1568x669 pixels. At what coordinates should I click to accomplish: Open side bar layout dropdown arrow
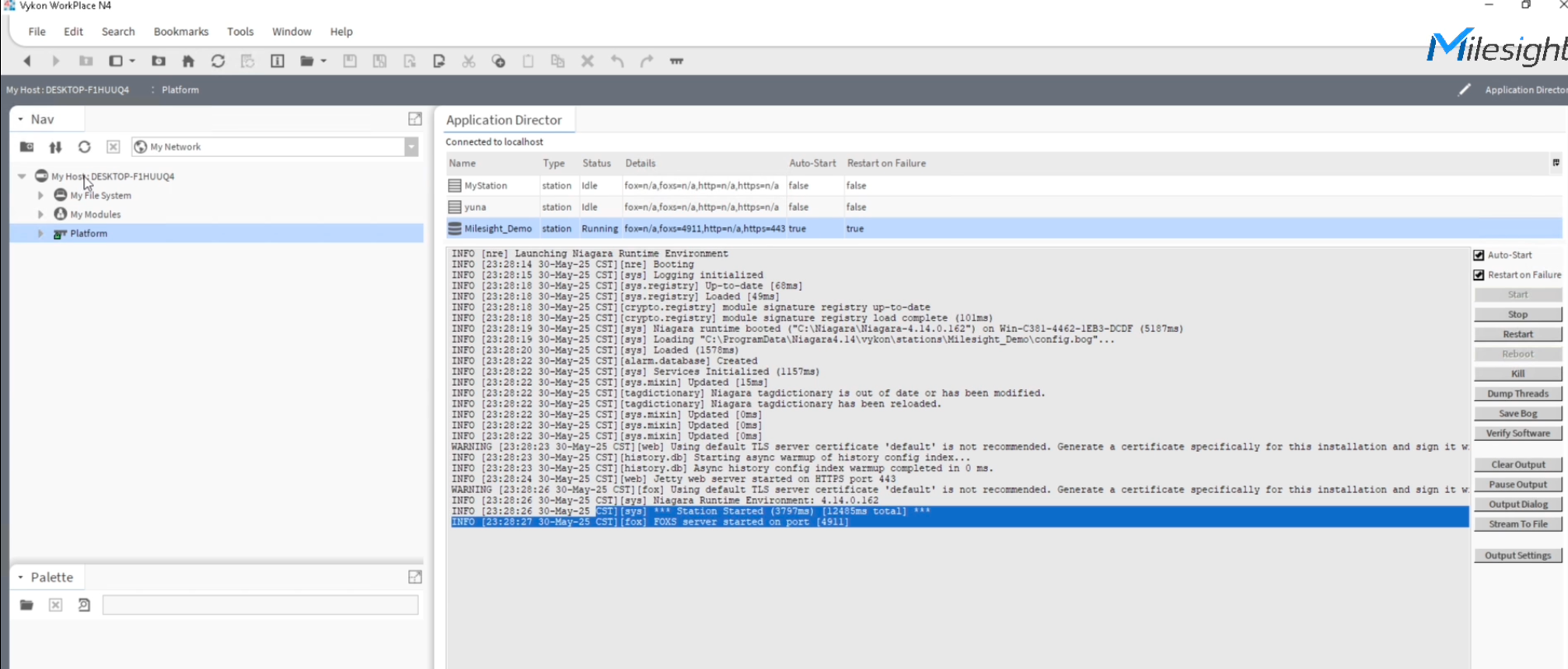[132, 61]
